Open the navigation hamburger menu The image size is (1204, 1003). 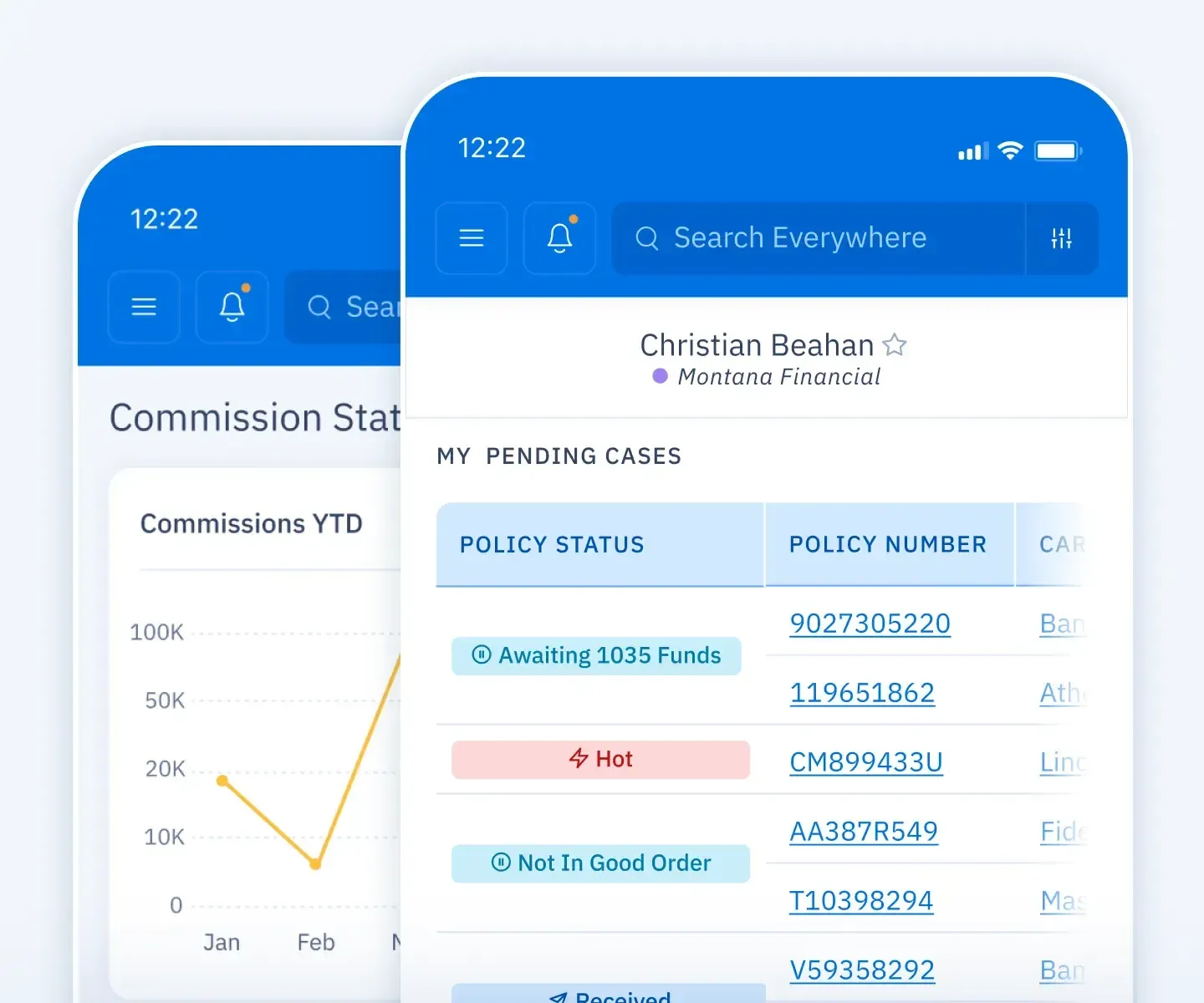pyautogui.click(x=471, y=238)
